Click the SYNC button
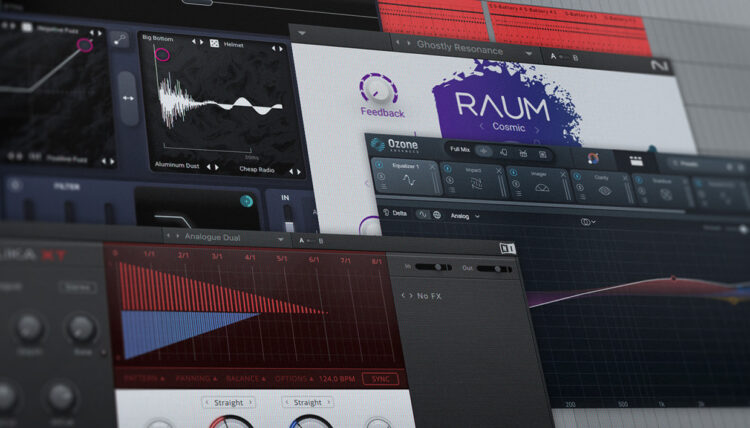The width and height of the screenshot is (750, 428). point(380,379)
